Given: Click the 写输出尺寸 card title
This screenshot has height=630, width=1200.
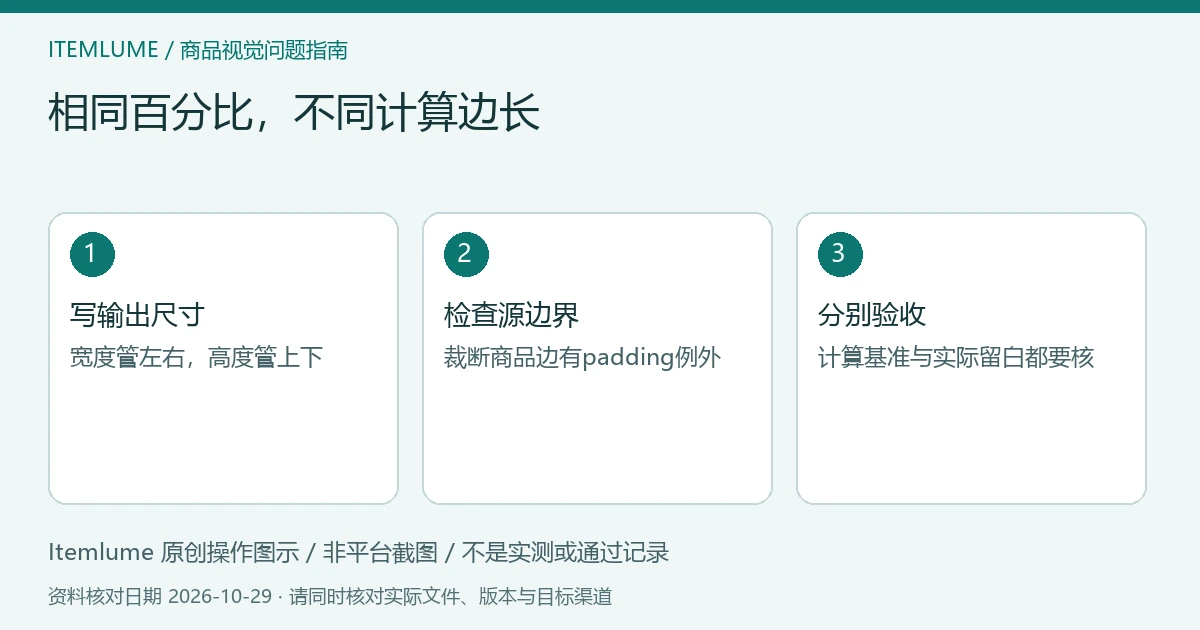Looking at the screenshot, I should tap(137, 315).
